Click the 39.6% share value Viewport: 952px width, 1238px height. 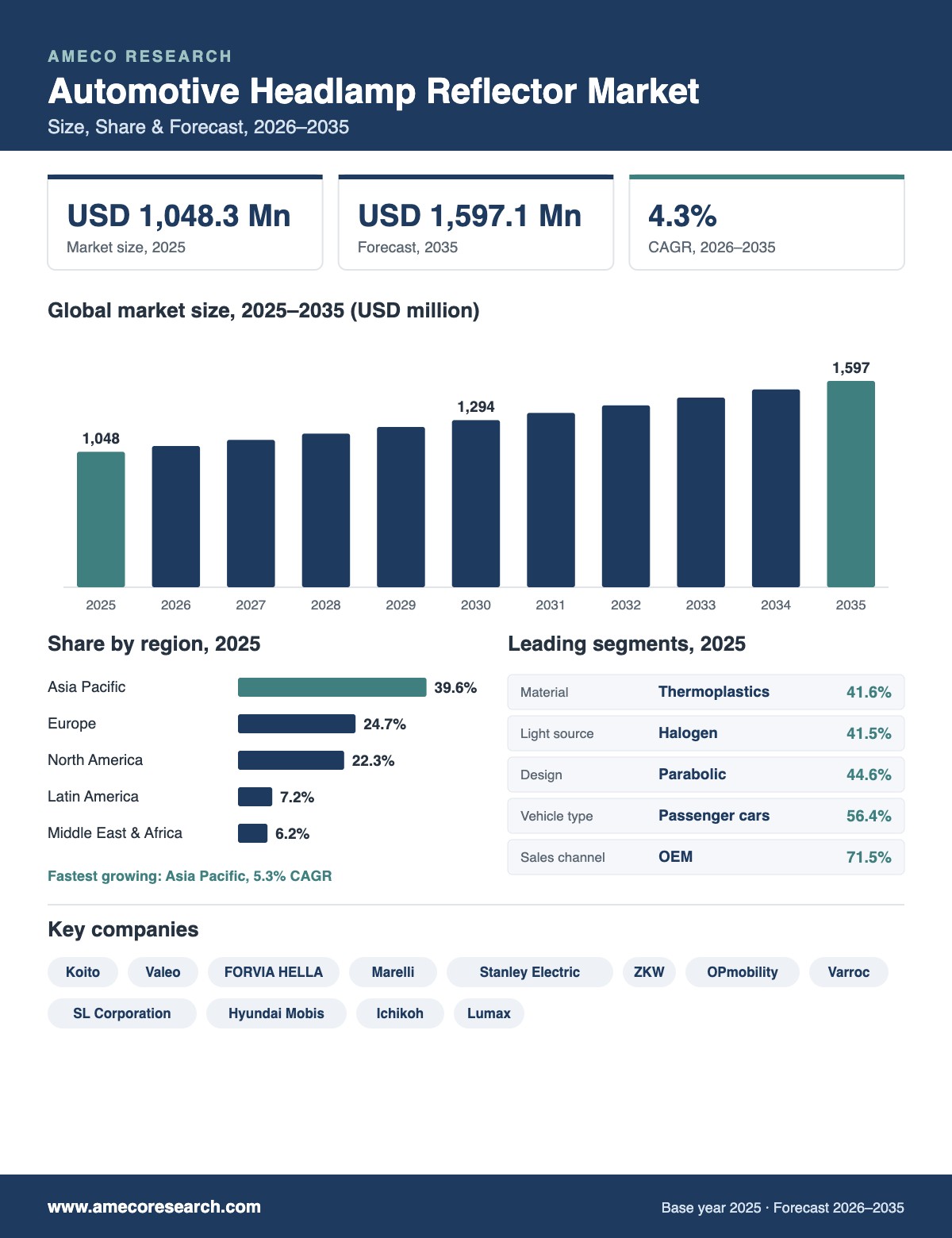click(x=455, y=687)
